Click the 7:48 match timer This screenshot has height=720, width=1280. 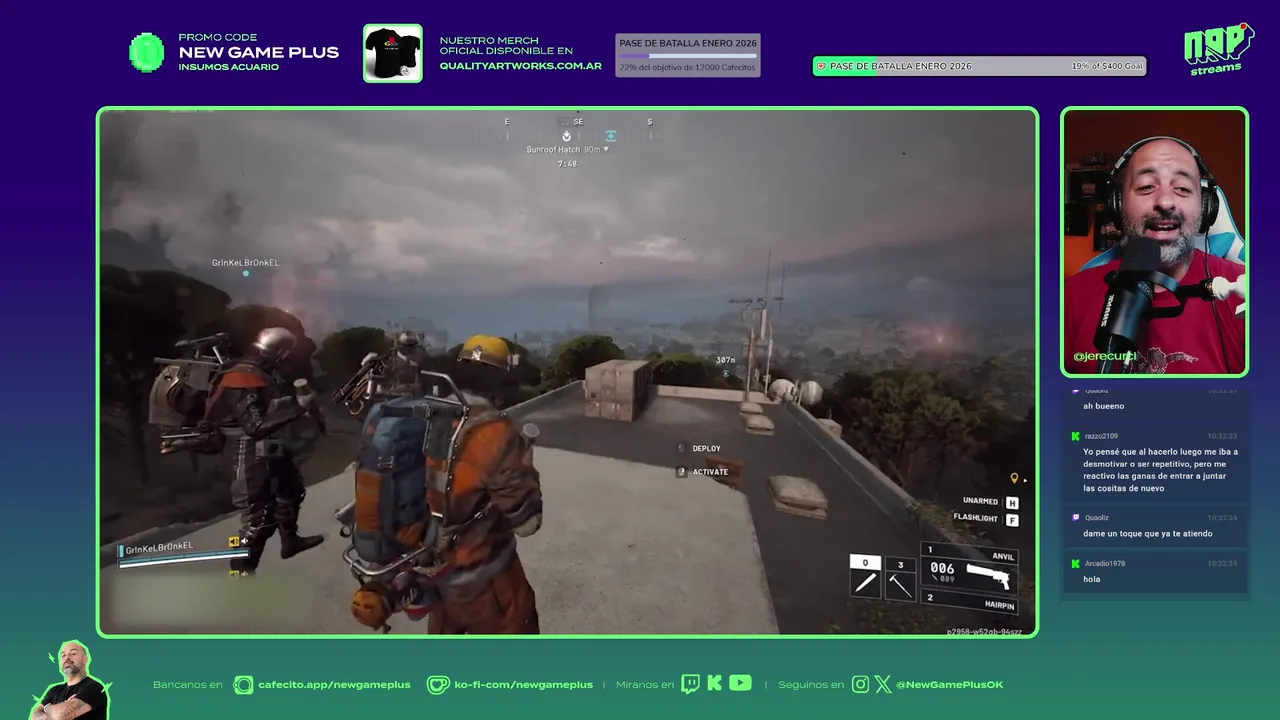567,163
